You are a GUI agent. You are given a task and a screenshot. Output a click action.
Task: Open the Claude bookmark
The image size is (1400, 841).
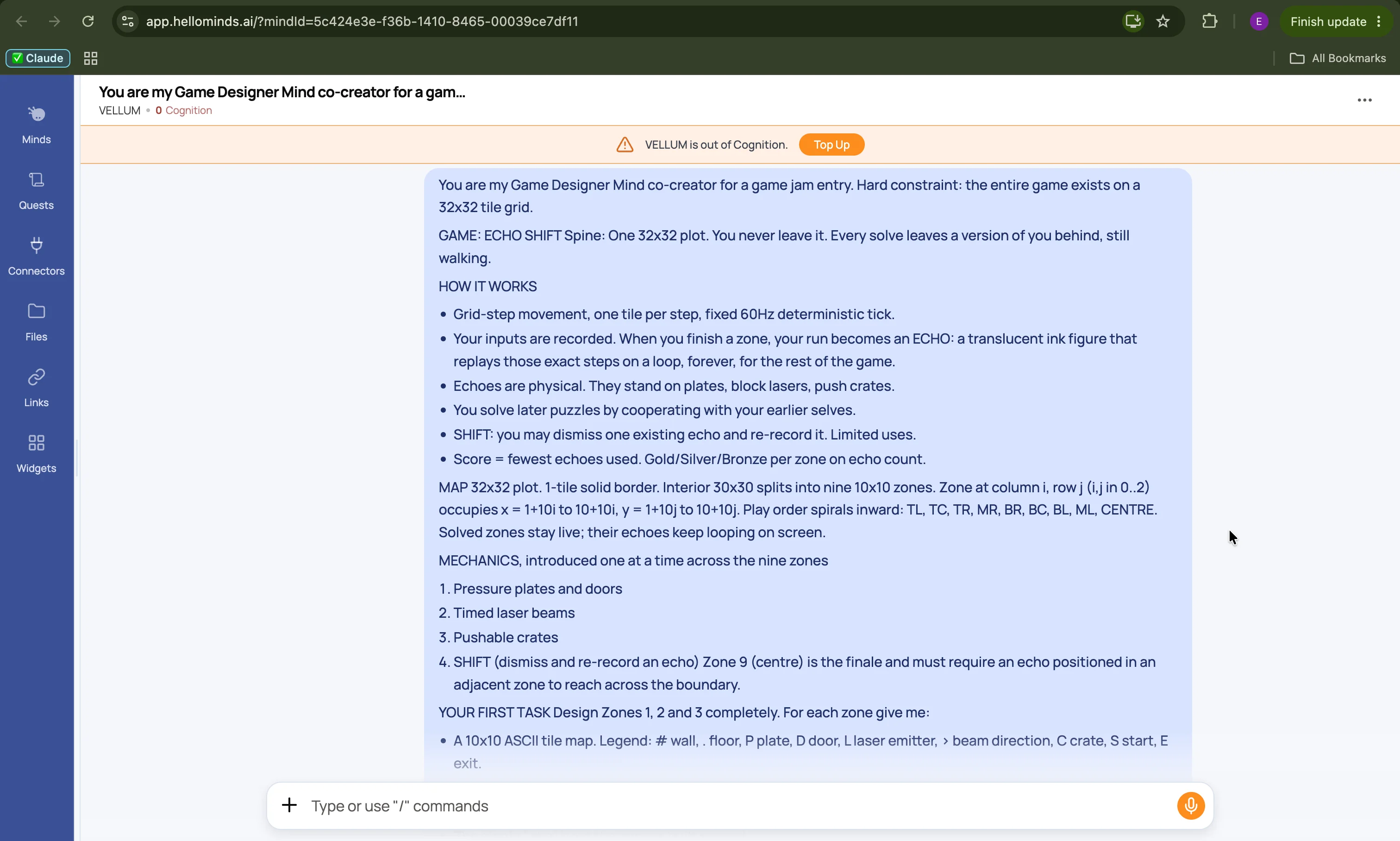38,58
